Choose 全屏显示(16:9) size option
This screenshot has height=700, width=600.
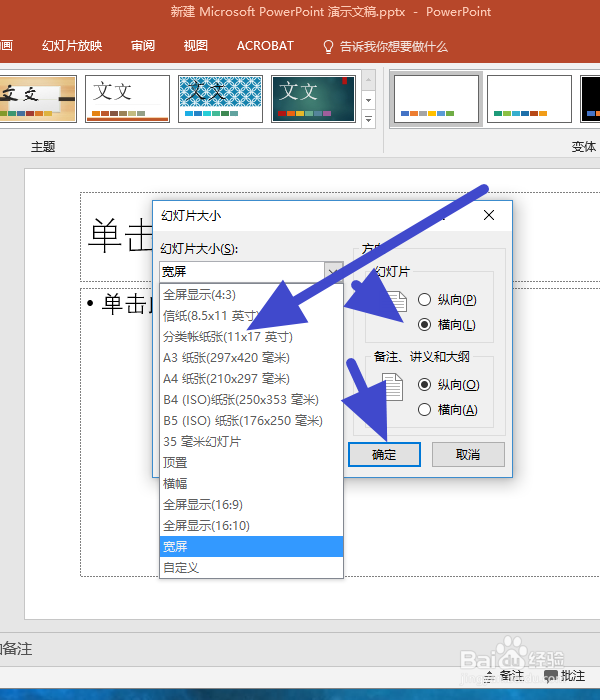(251, 504)
